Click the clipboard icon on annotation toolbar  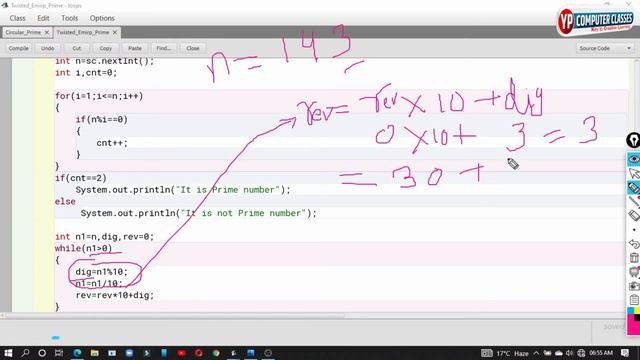634,300
